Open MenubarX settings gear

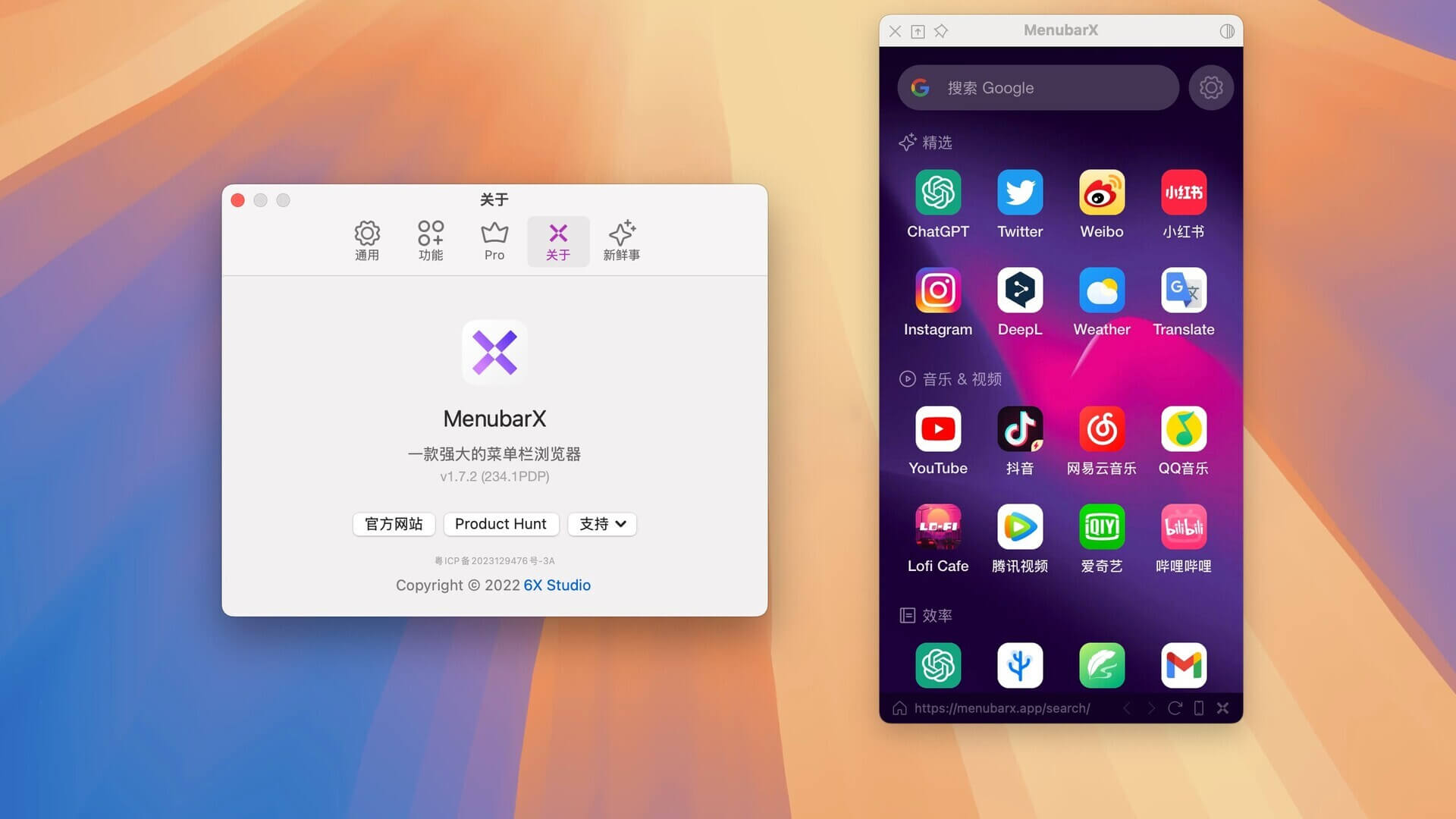(1211, 88)
